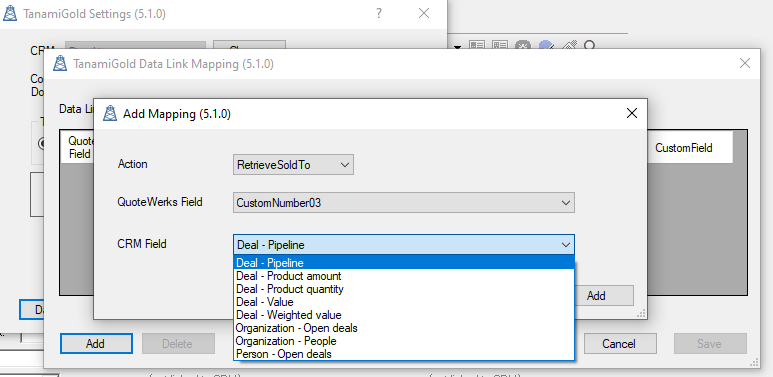The width and height of the screenshot is (773, 377).
Task: Collapse the CRM Field dropdown via its arrow
Action: (565, 245)
